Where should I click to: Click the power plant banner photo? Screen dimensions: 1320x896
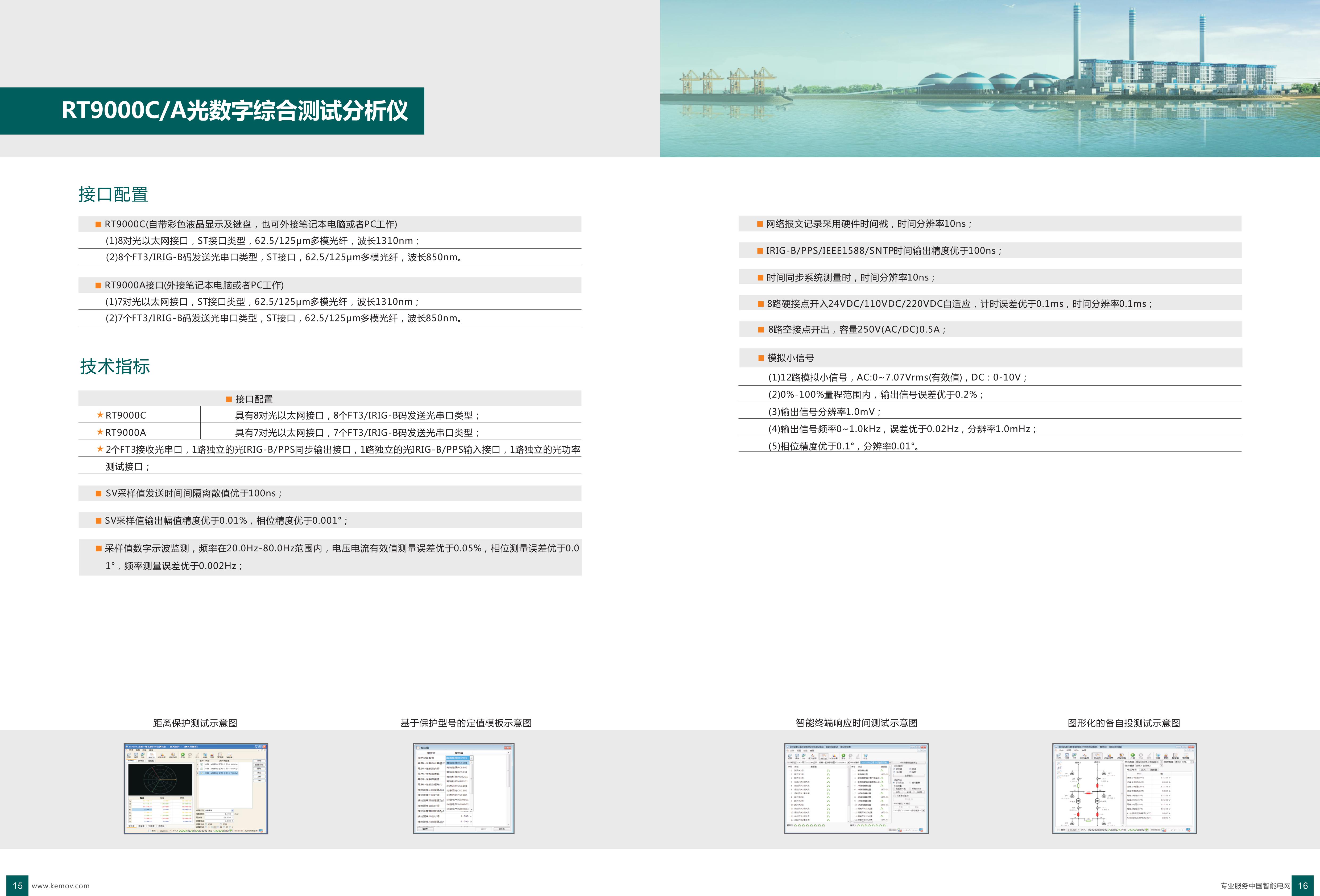(990, 79)
